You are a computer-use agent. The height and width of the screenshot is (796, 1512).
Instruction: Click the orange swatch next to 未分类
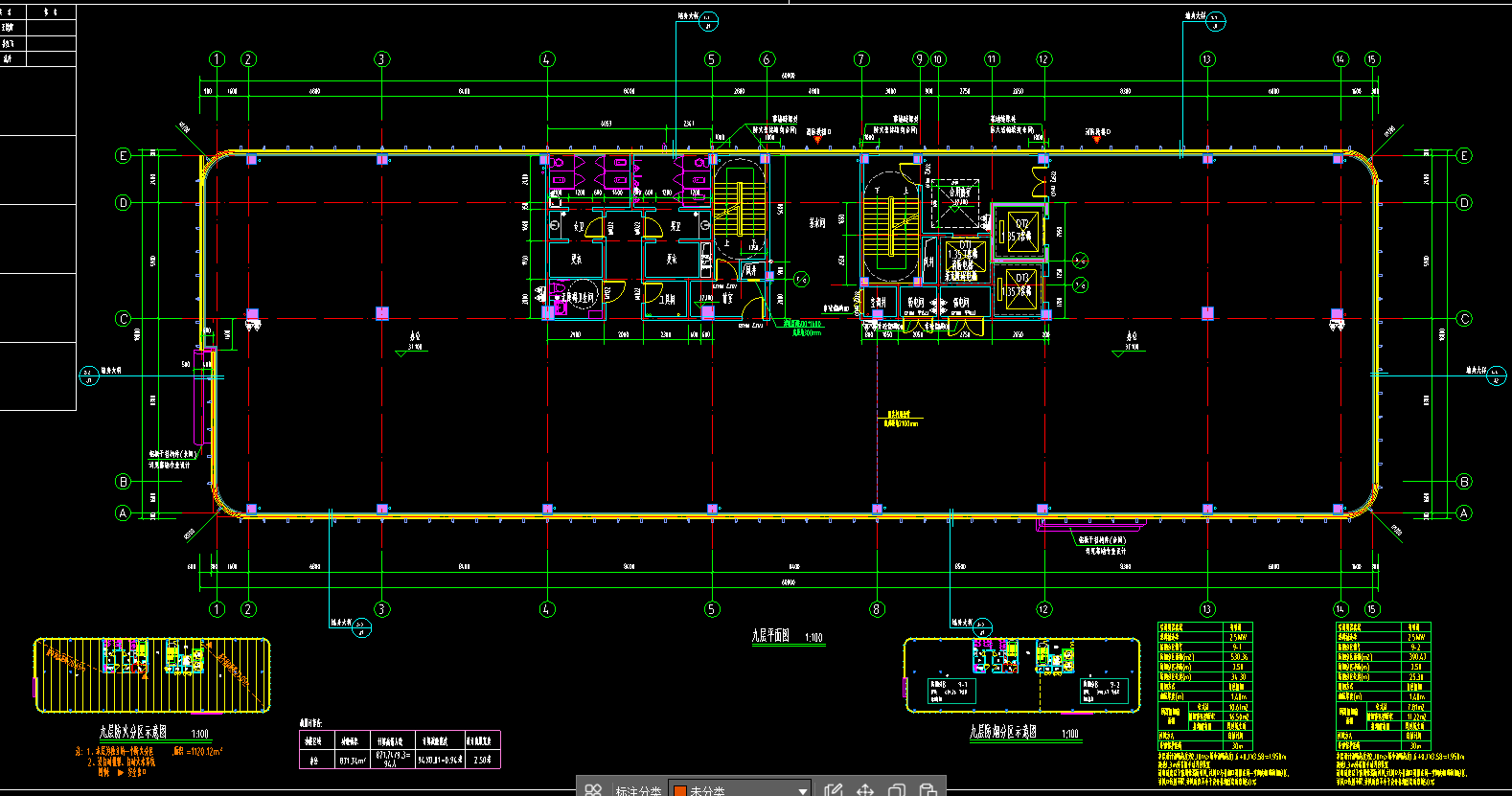(x=679, y=791)
